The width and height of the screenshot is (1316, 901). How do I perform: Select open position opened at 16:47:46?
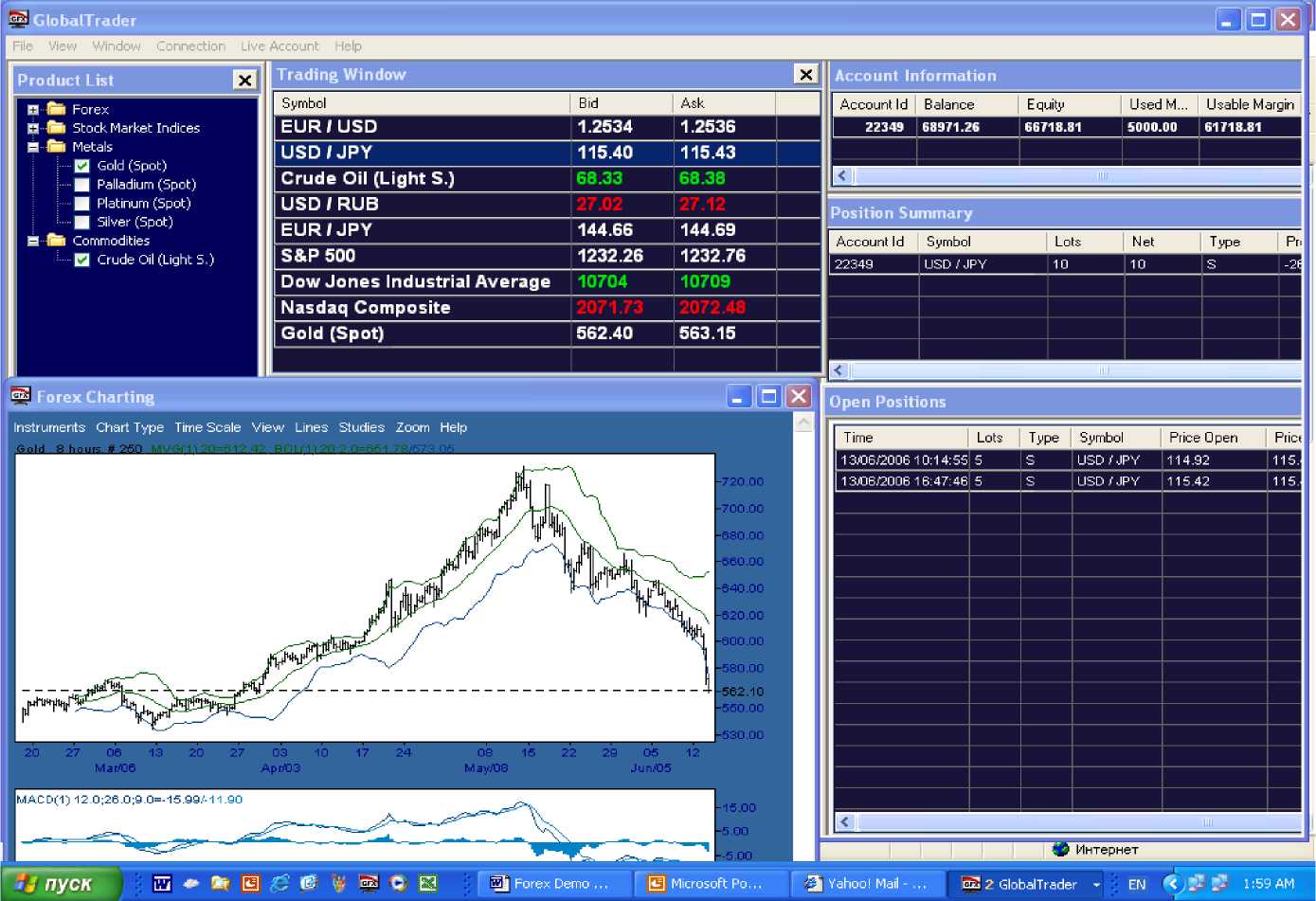click(1068, 481)
